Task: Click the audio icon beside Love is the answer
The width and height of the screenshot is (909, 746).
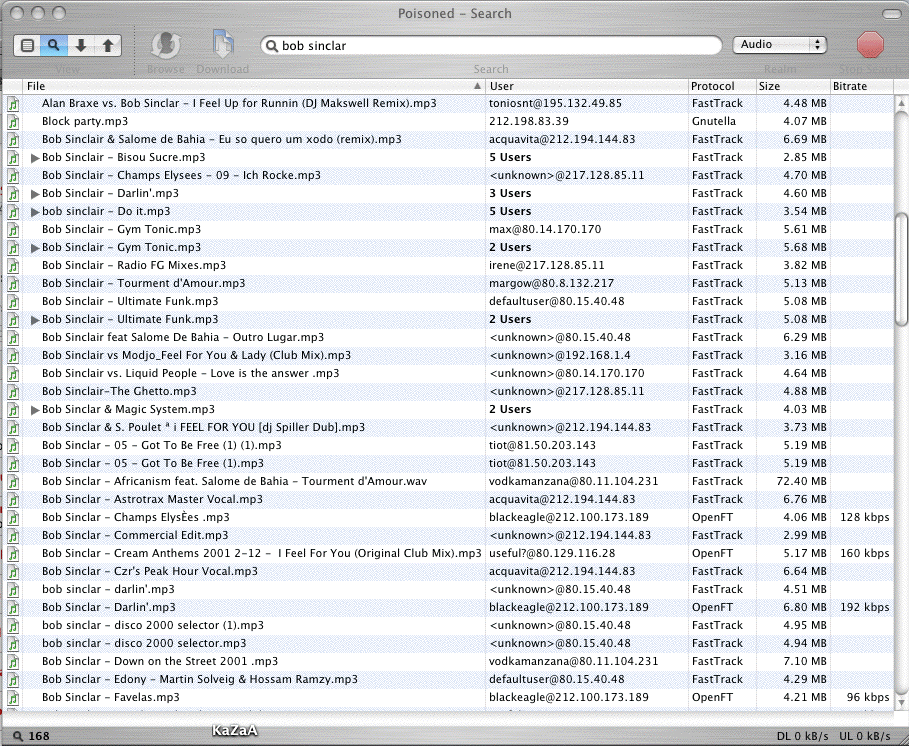Action: click(13, 373)
